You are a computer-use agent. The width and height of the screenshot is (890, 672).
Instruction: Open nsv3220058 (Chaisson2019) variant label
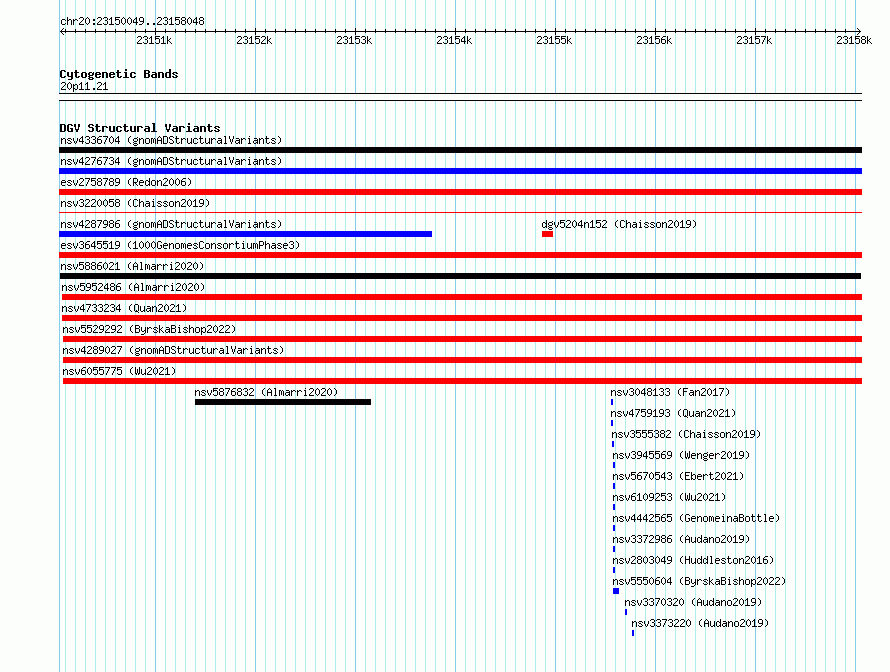pos(135,203)
